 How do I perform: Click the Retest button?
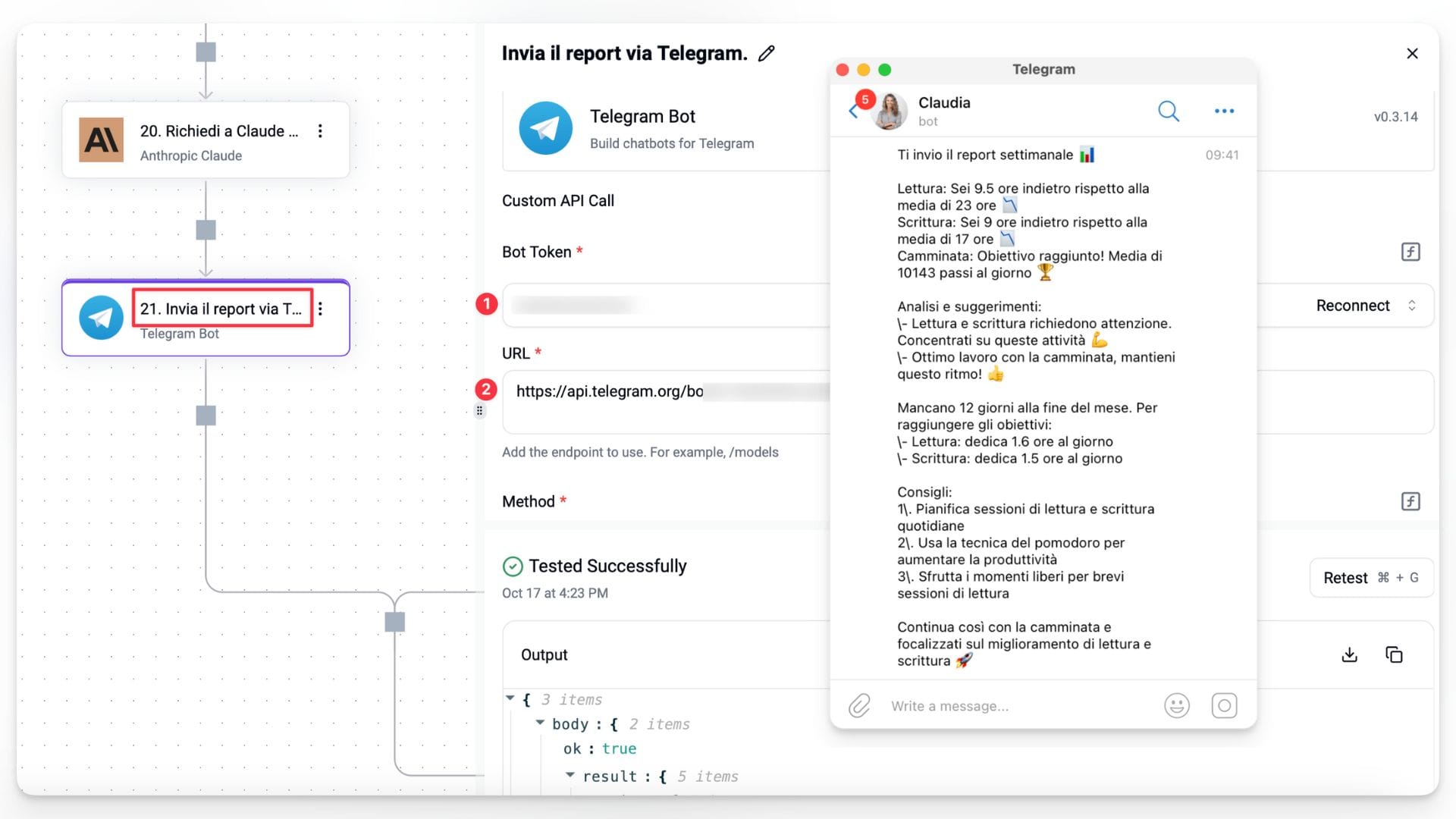[x=1371, y=578]
